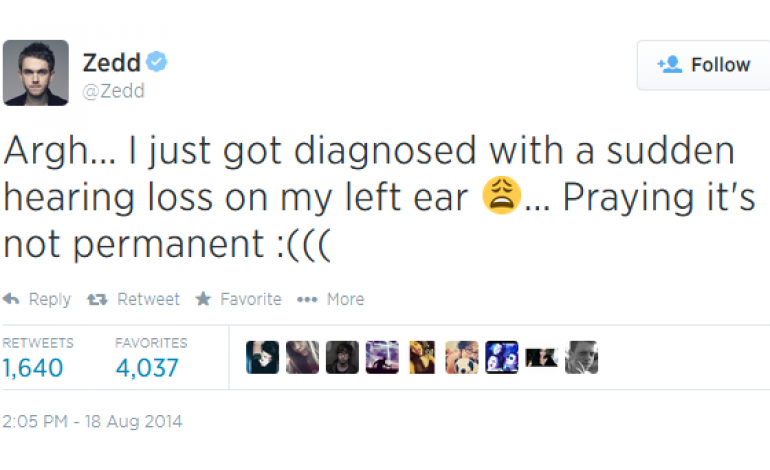Click the sixth avatar in the favoriters row
770x470 pixels.
[x=462, y=357]
